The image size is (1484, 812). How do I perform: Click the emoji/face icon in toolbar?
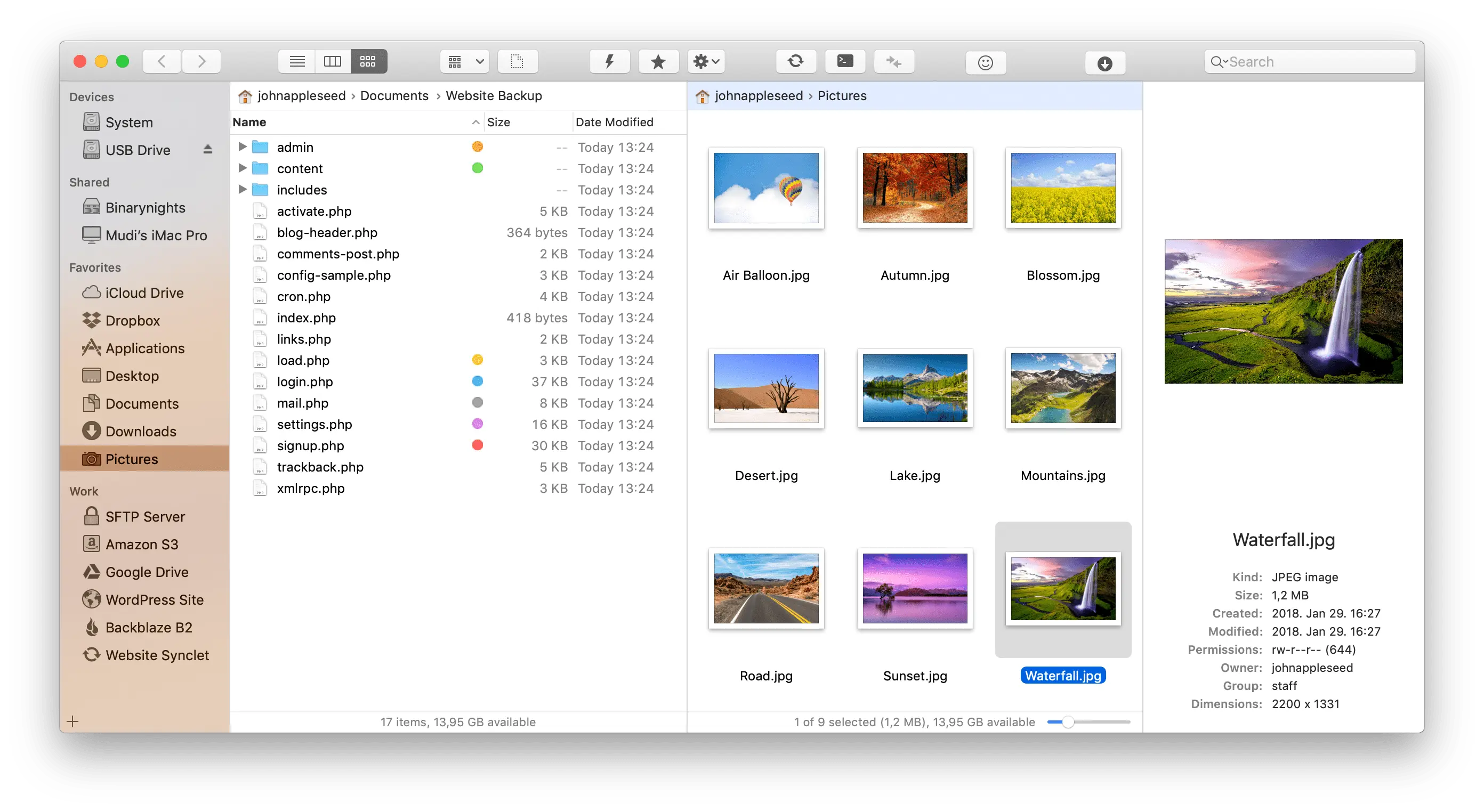(x=985, y=62)
